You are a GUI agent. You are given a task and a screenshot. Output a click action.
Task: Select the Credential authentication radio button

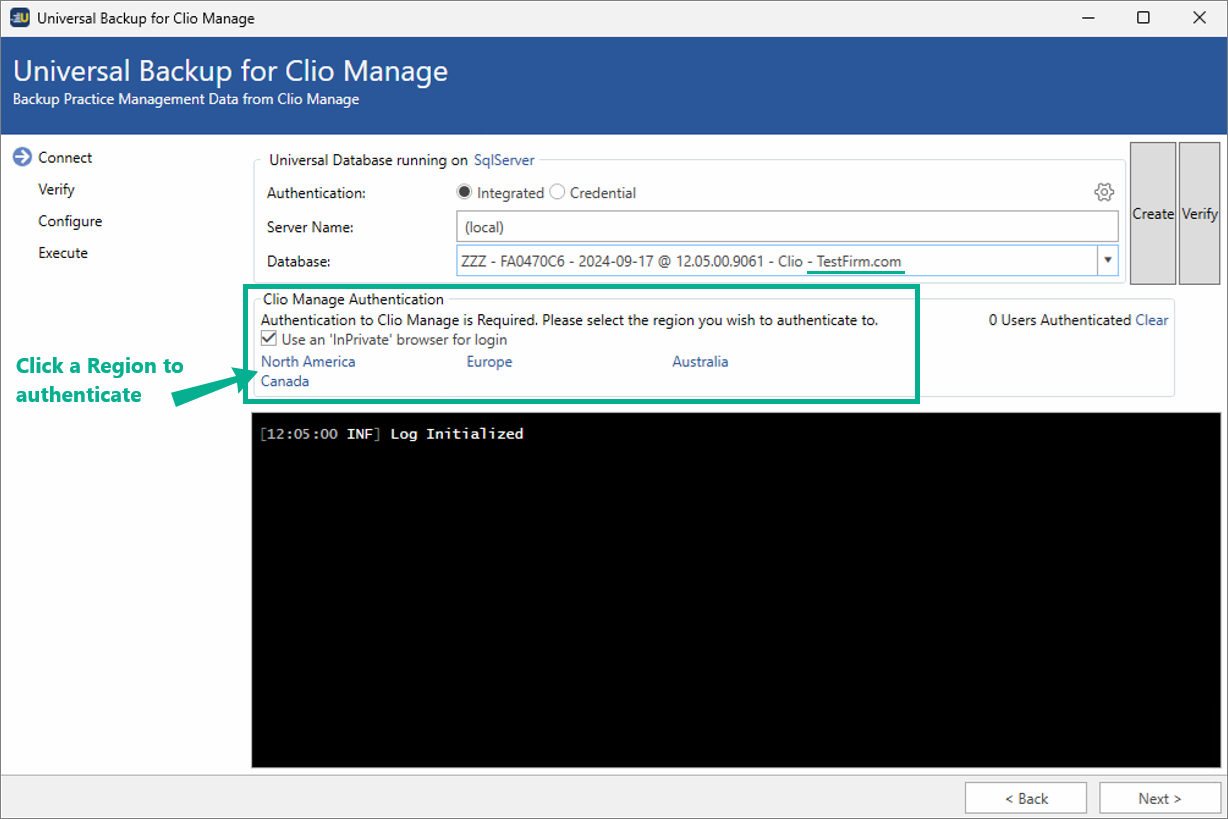coord(557,192)
